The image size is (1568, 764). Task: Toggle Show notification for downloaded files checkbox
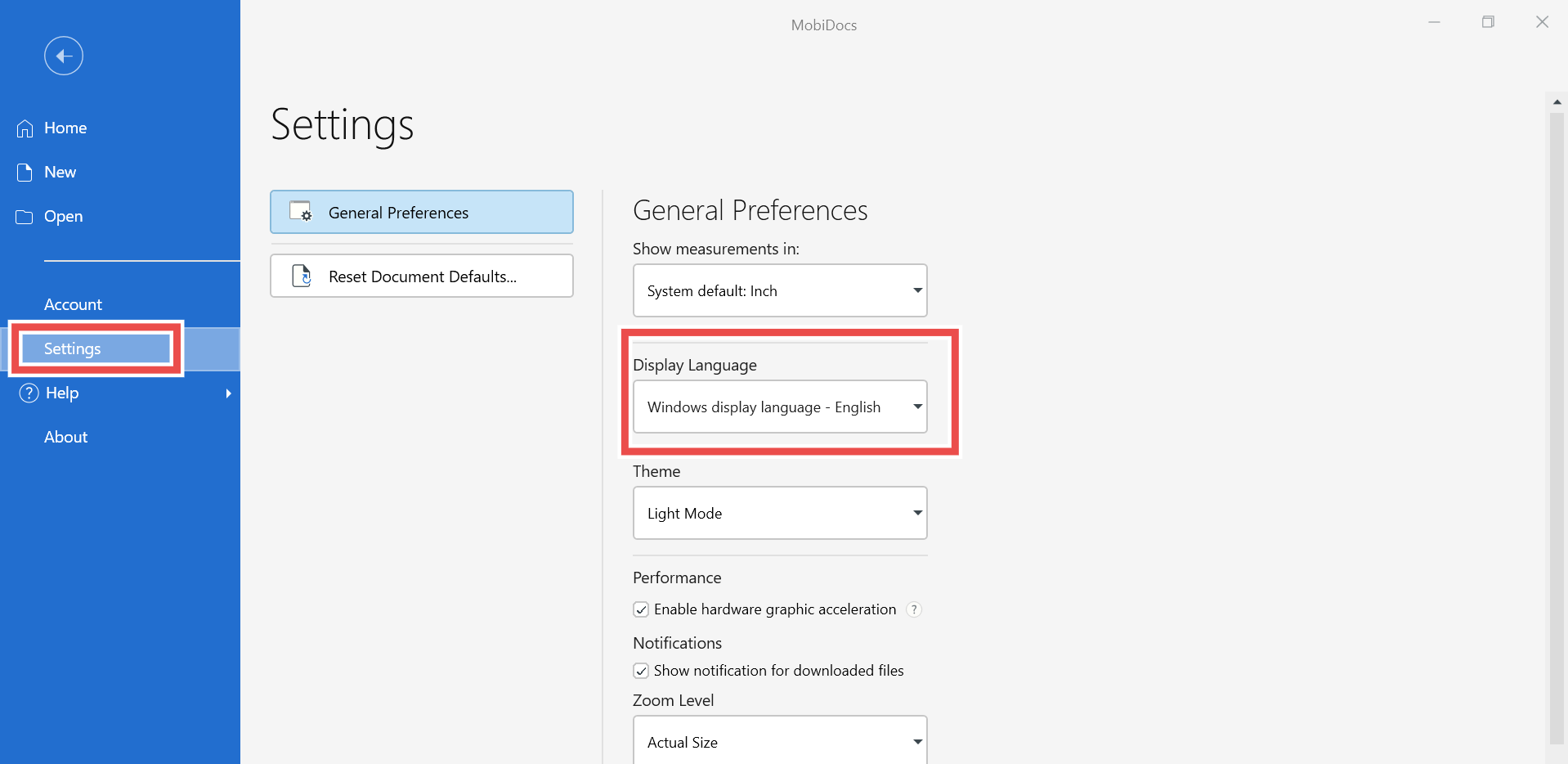(641, 671)
